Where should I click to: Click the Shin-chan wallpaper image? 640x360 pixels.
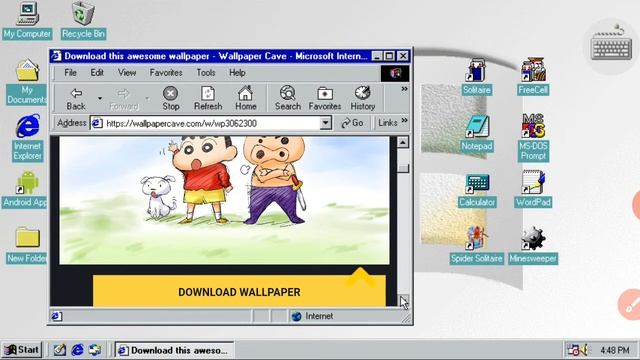pos(224,200)
